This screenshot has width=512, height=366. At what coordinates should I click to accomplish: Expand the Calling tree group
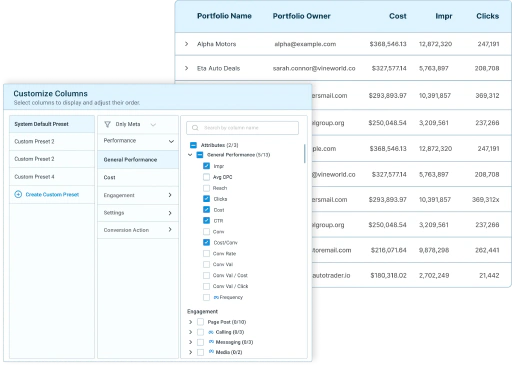point(190,332)
